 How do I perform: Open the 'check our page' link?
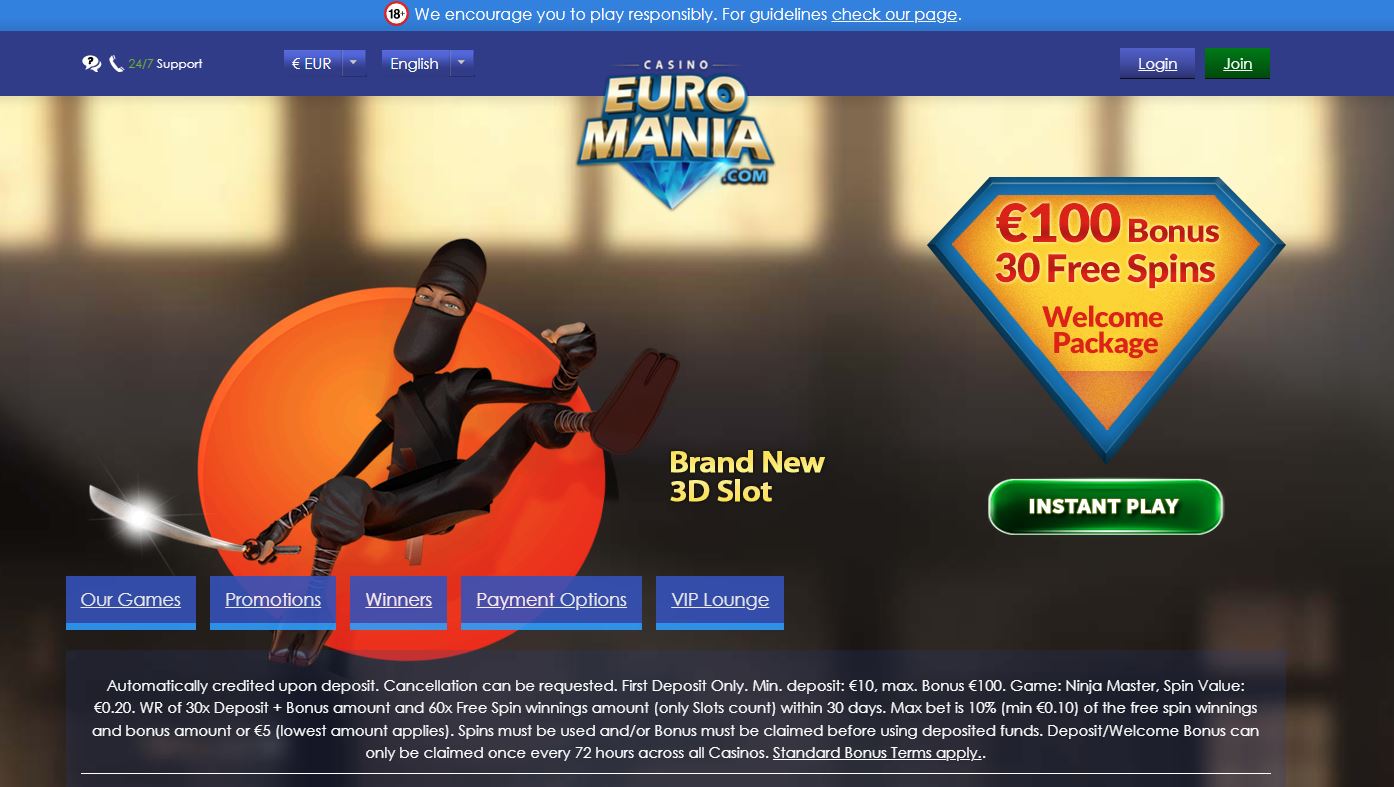tap(894, 14)
